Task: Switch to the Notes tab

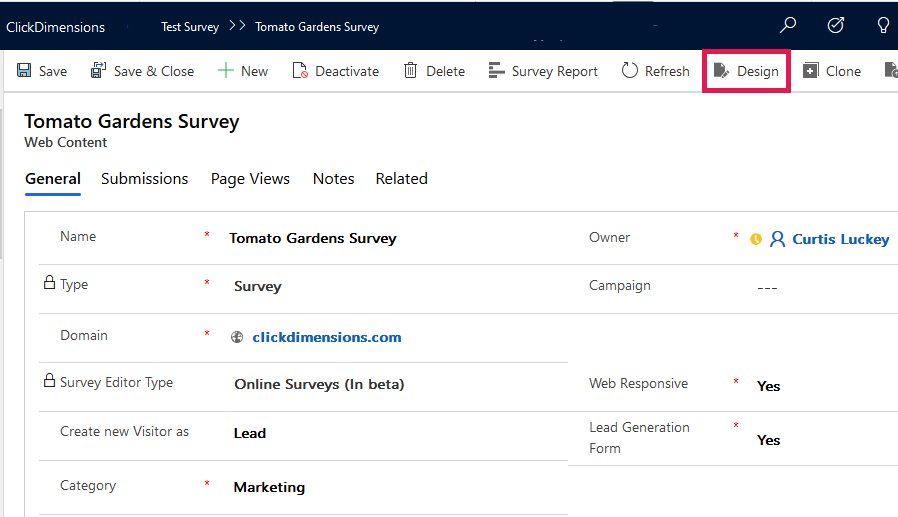Action: click(x=333, y=179)
